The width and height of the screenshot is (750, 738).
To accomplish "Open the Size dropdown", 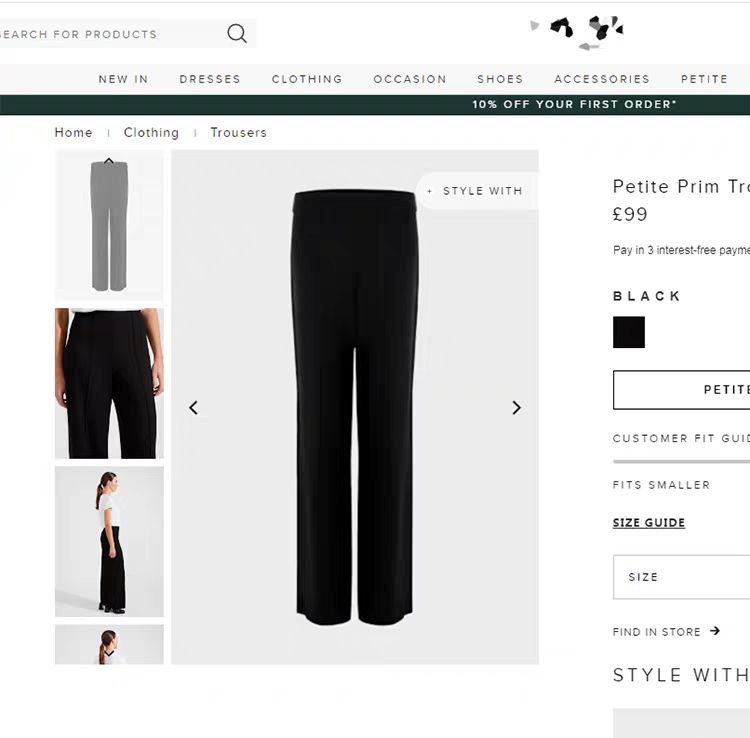I will coord(681,577).
